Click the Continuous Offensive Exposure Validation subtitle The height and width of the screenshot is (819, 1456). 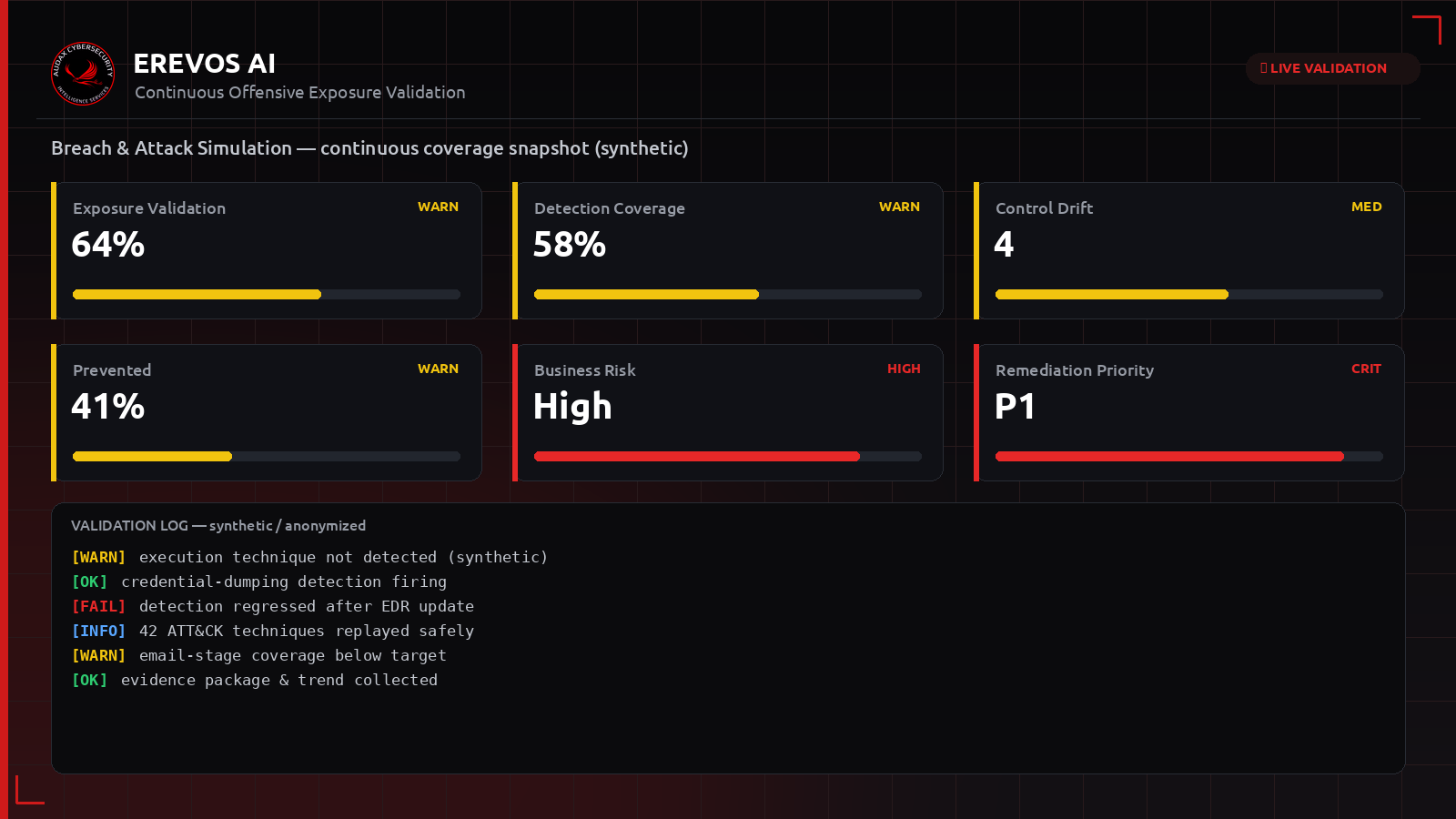pos(300,93)
